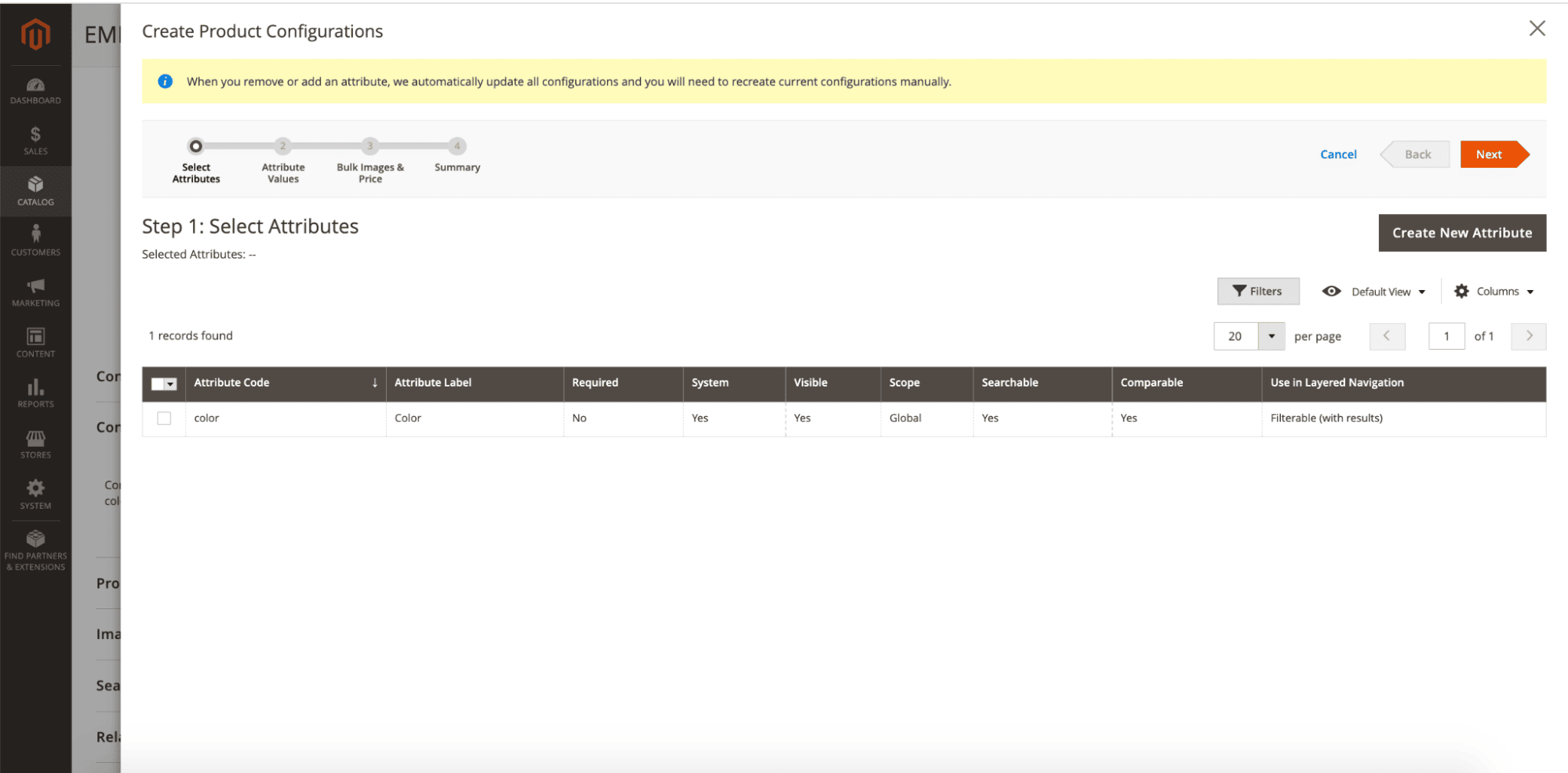
Task: Click the 'Selected Attributes: --' text
Action: tap(198, 254)
